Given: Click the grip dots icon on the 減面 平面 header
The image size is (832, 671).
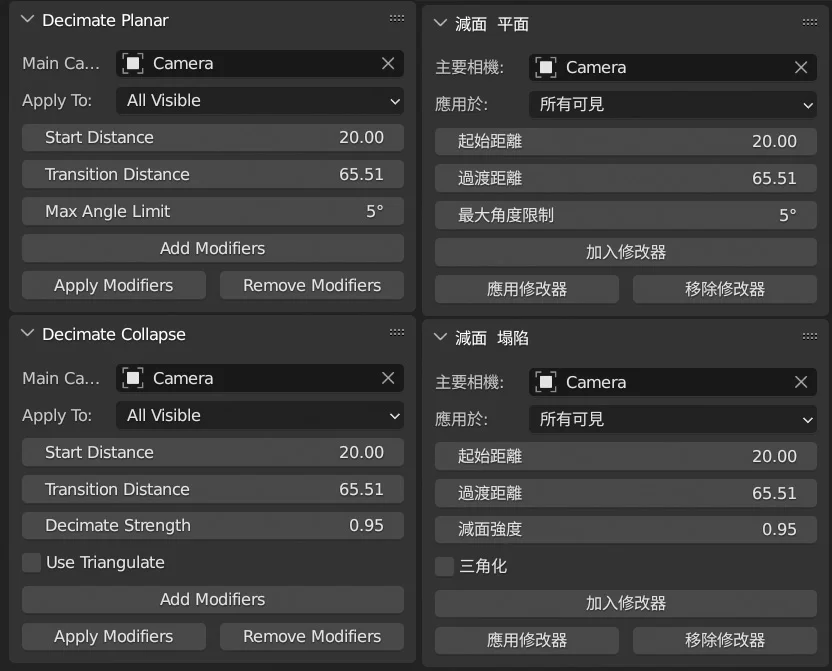Looking at the screenshot, I should click(809, 22).
